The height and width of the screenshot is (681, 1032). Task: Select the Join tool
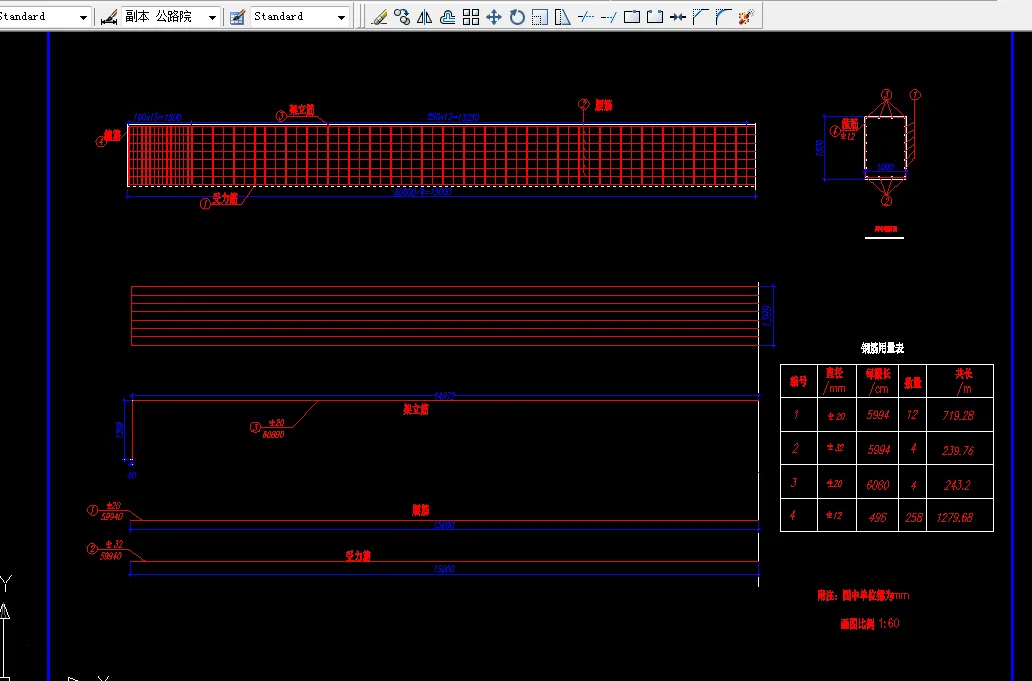pyautogui.click(x=678, y=16)
